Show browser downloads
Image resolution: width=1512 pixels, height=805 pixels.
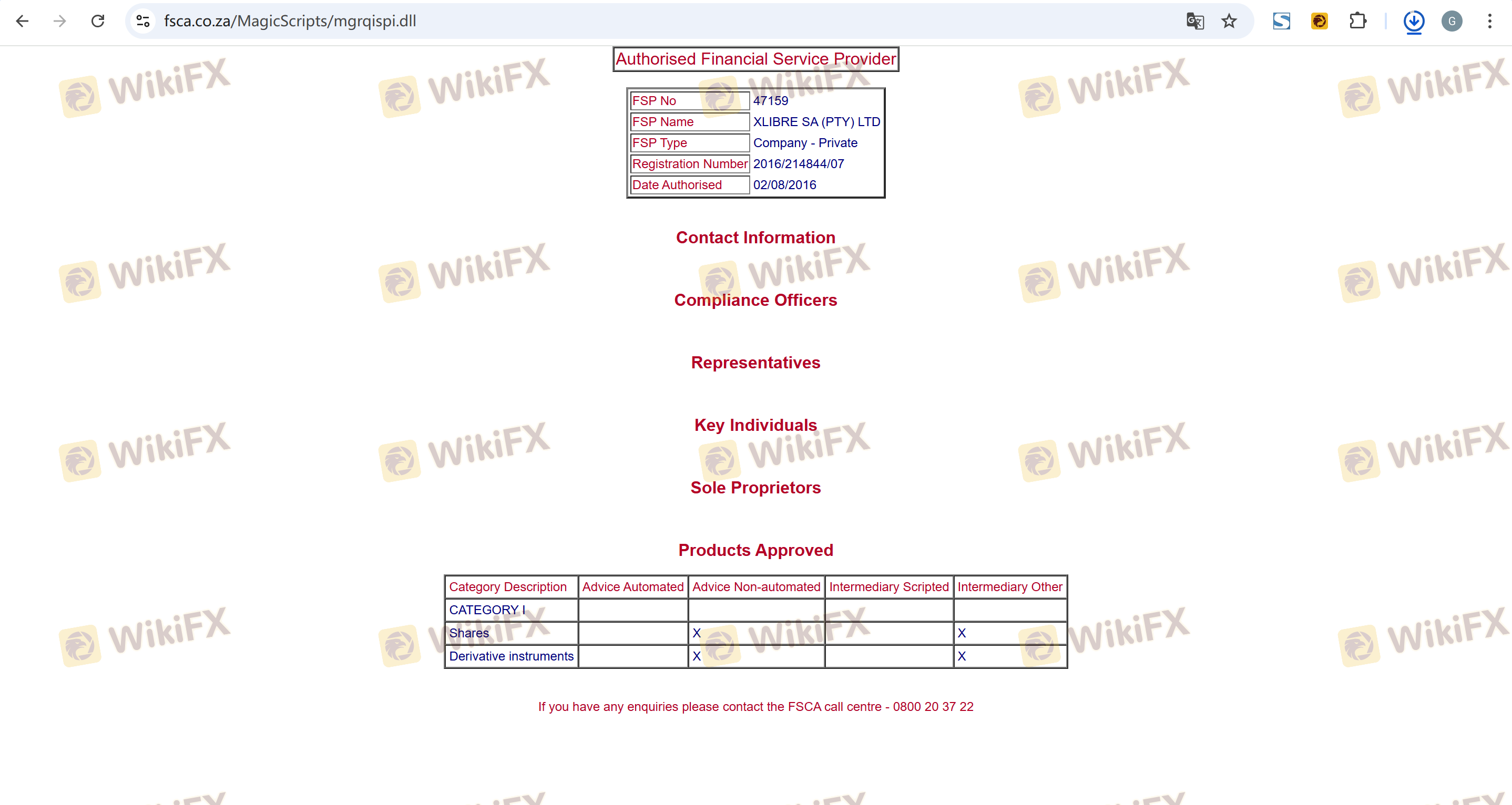(x=1414, y=22)
